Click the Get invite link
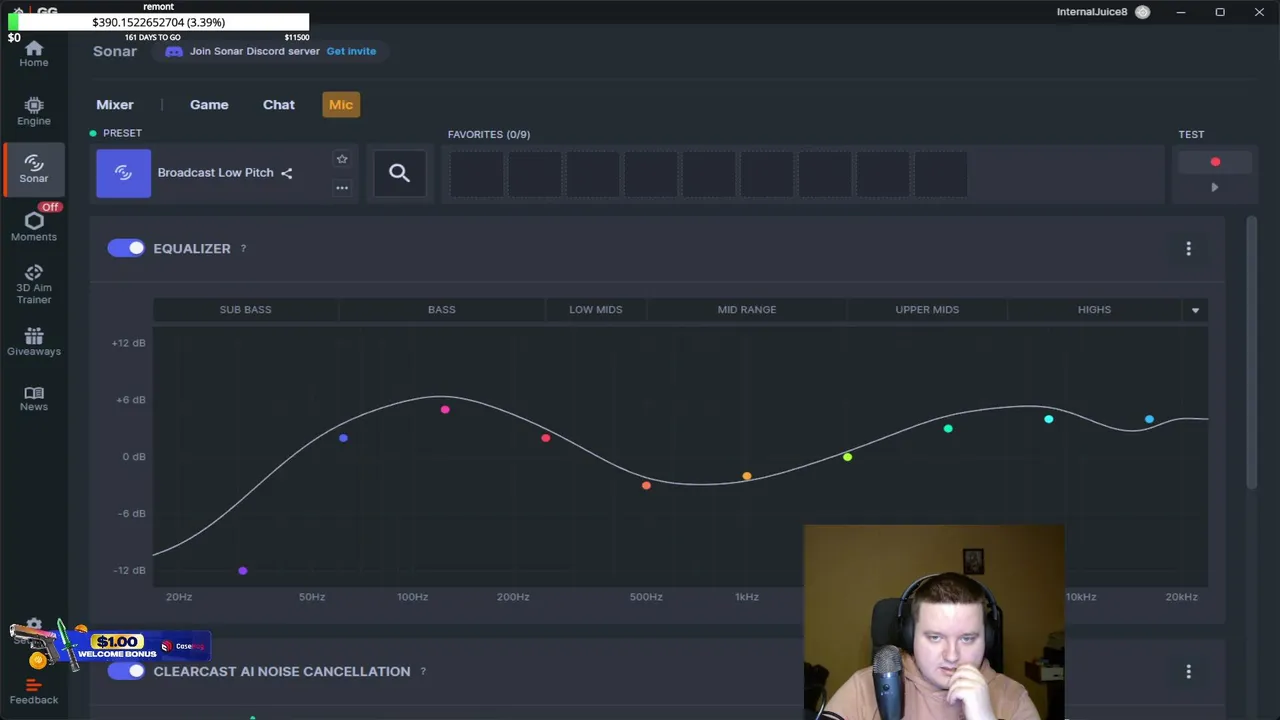Image resolution: width=1280 pixels, height=720 pixels. coord(351,51)
